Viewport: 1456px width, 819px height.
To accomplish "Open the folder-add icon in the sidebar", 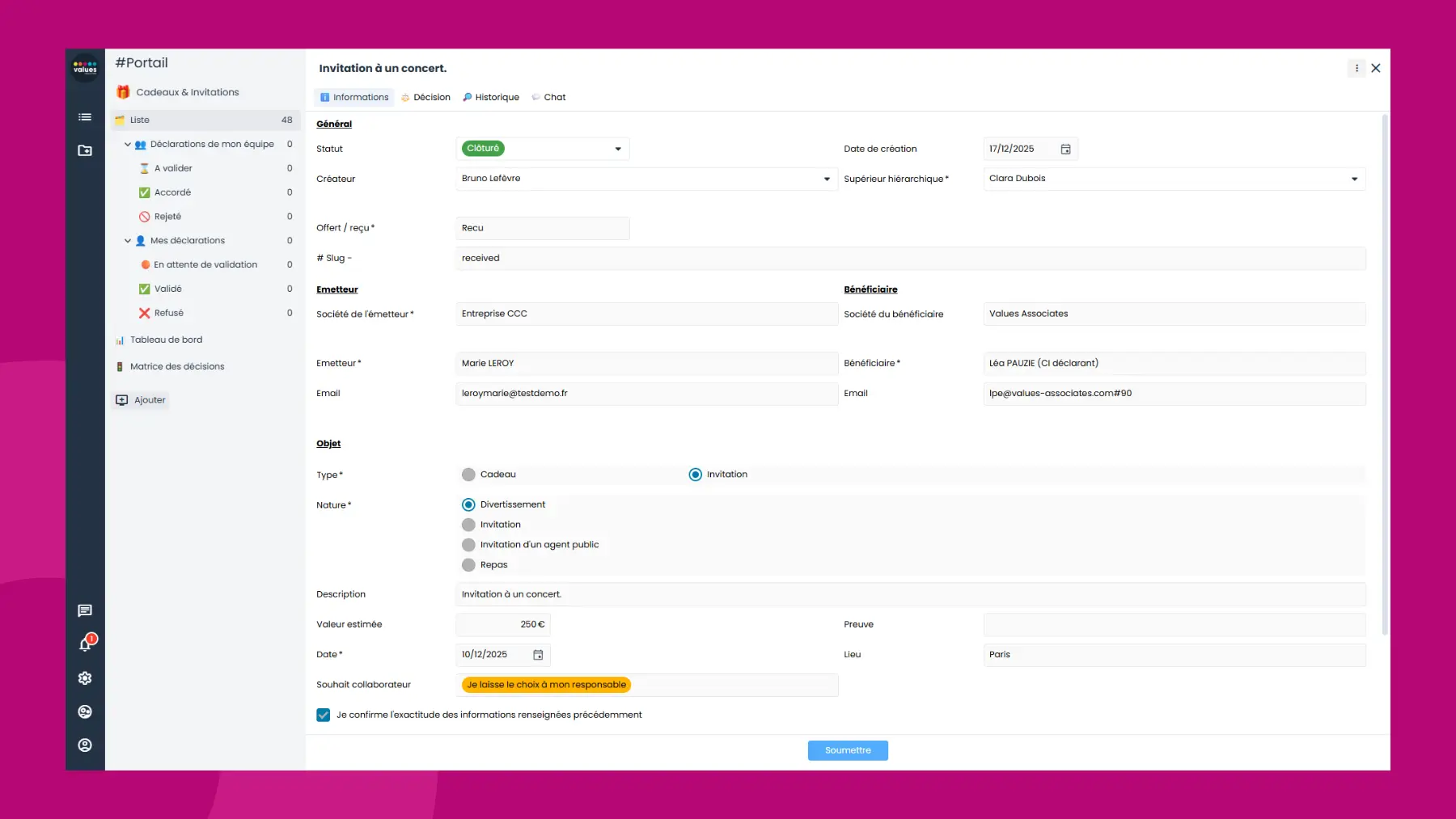I will click(x=84, y=150).
